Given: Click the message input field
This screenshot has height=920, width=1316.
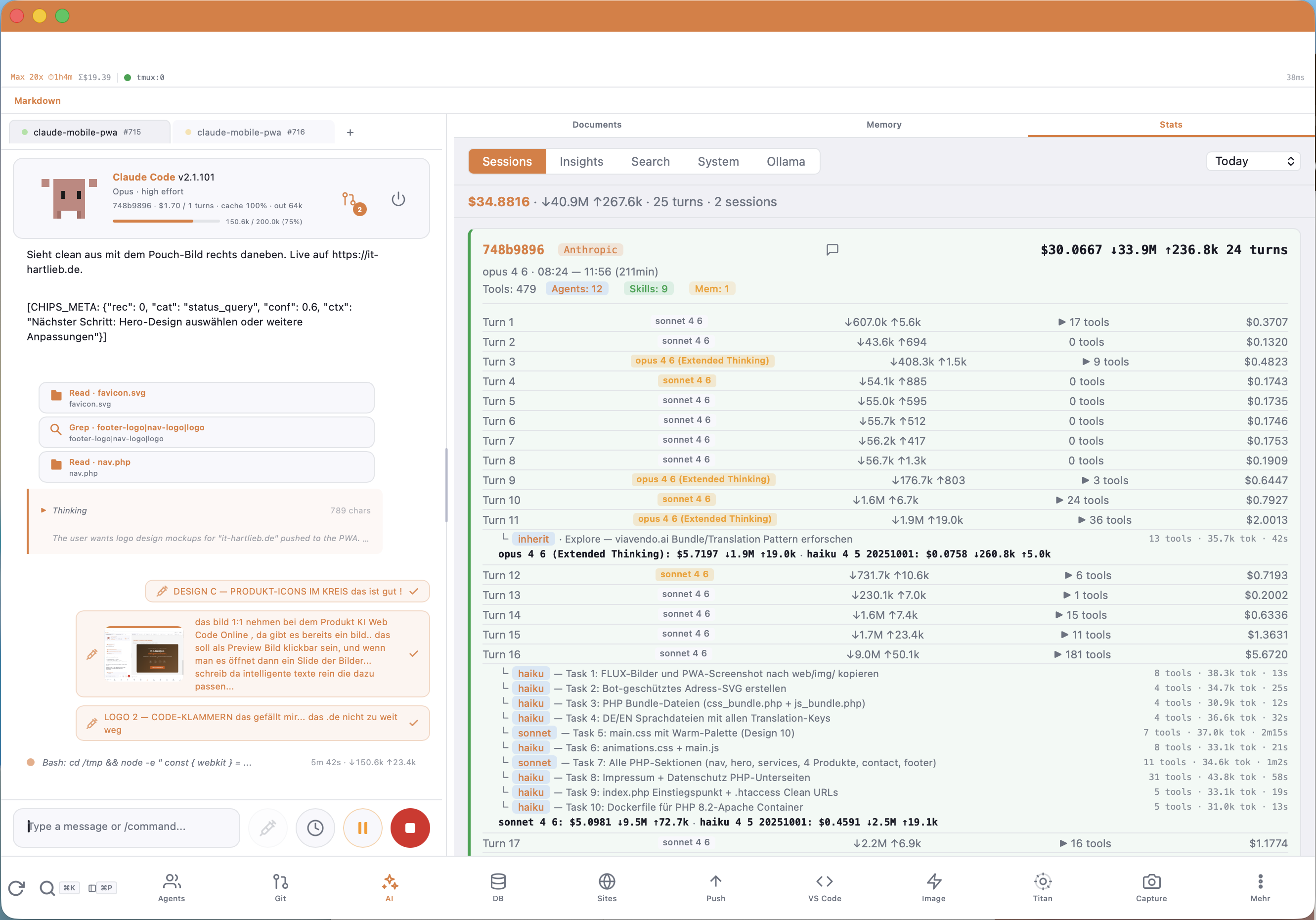Looking at the screenshot, I should coord(126,827).
